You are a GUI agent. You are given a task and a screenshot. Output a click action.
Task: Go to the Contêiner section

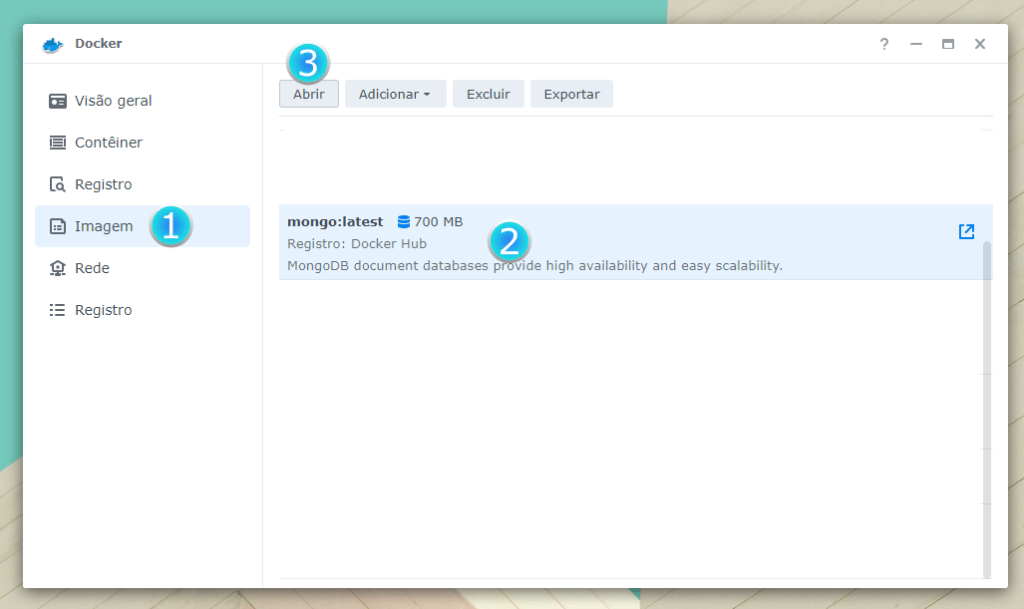(108, 143)
